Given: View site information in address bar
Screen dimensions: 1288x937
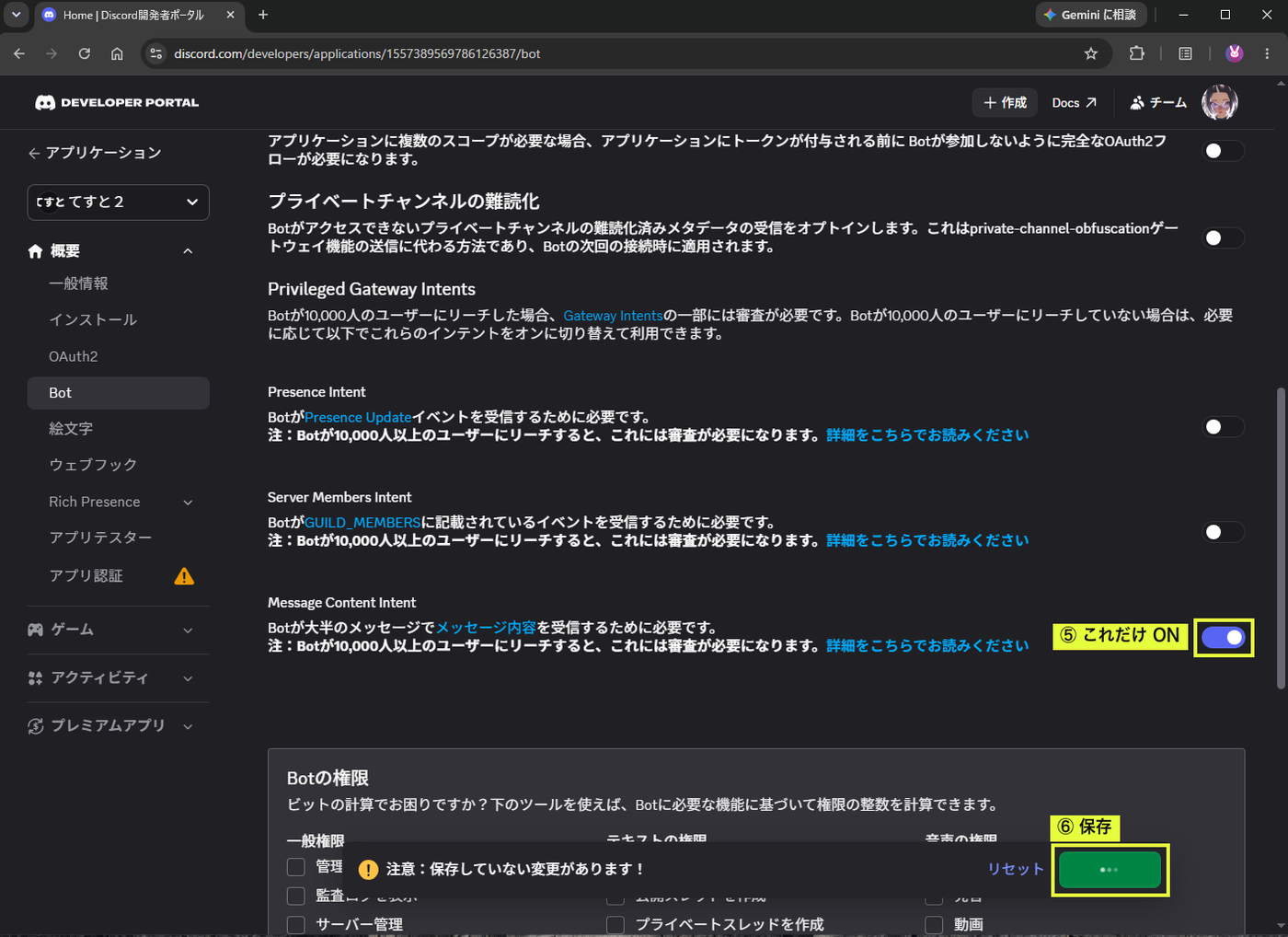Looking at the screenshot, I should [x=156, y=53].
